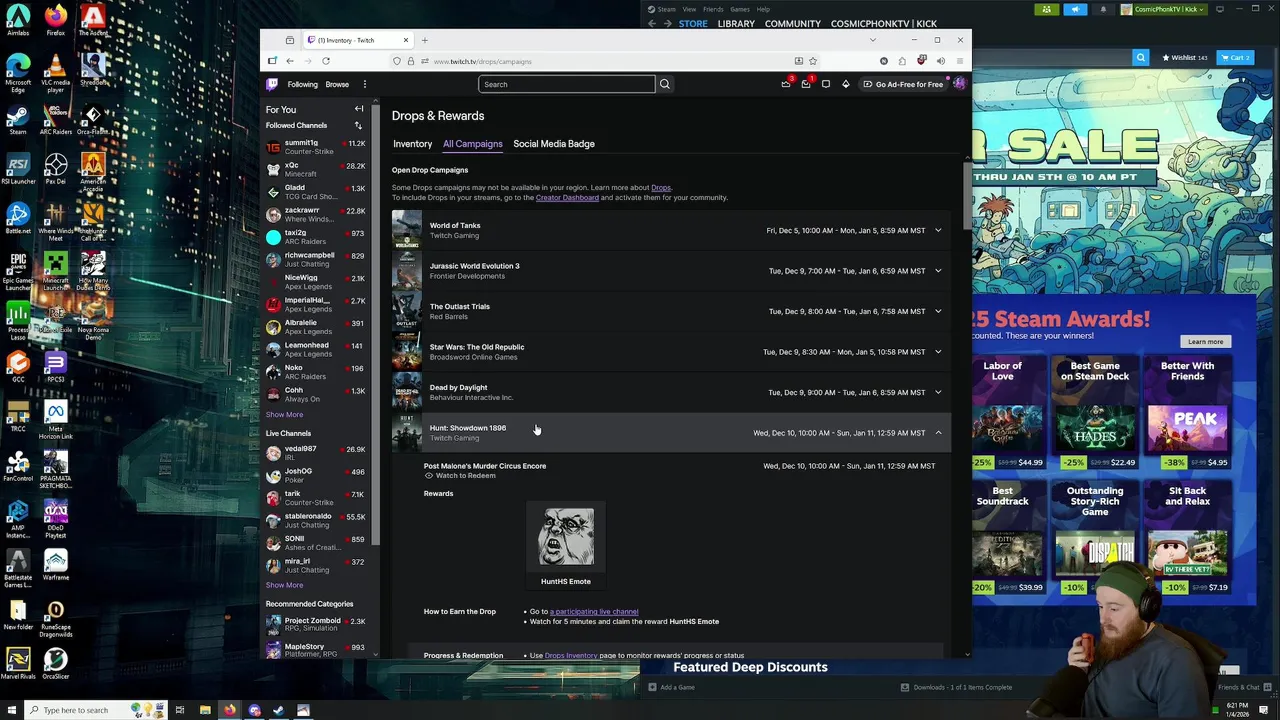
Task: Open Battle.net desktop shortcut
Action: 18,218
